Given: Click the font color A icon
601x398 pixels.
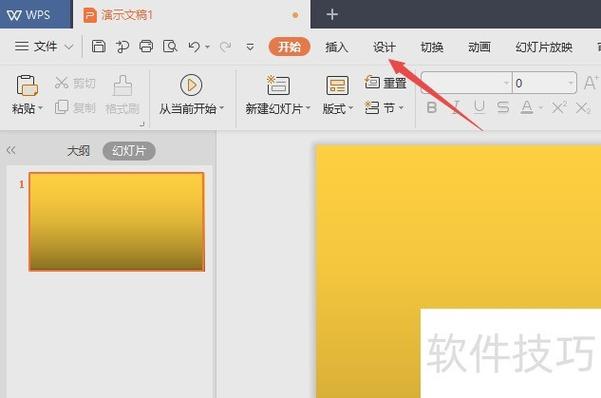Looking at the screenshot, I should (527, 108).
